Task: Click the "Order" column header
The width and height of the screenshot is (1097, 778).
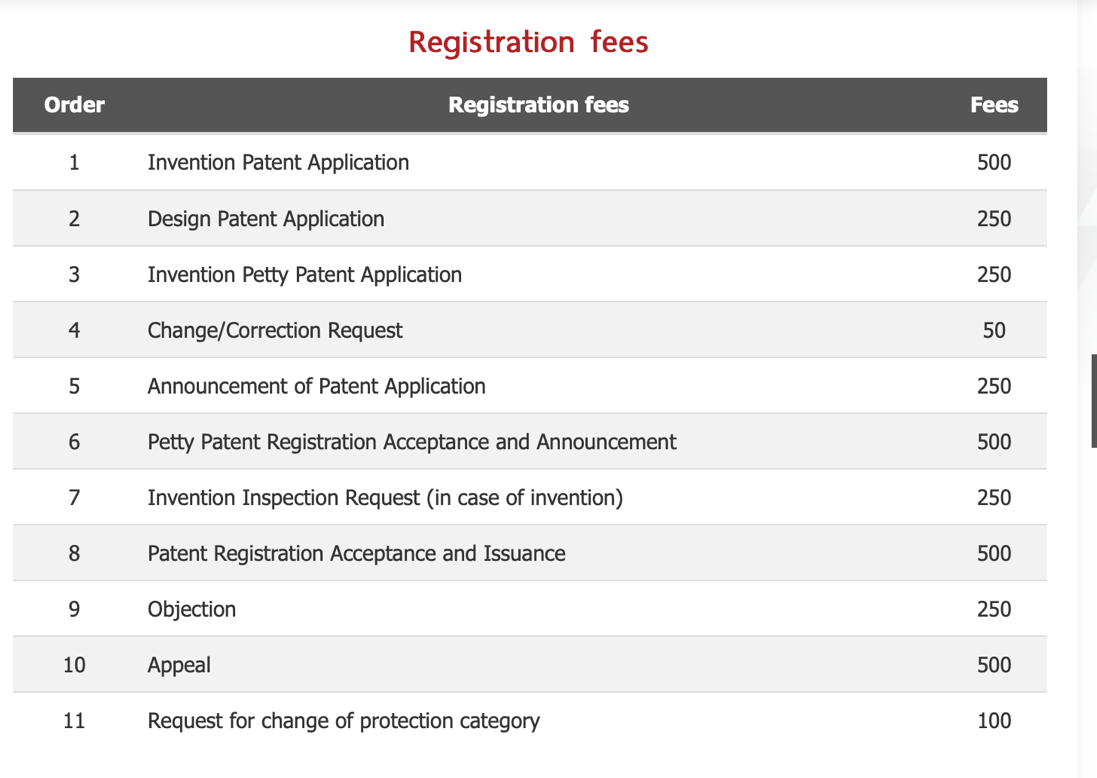Action: [74, 105]
